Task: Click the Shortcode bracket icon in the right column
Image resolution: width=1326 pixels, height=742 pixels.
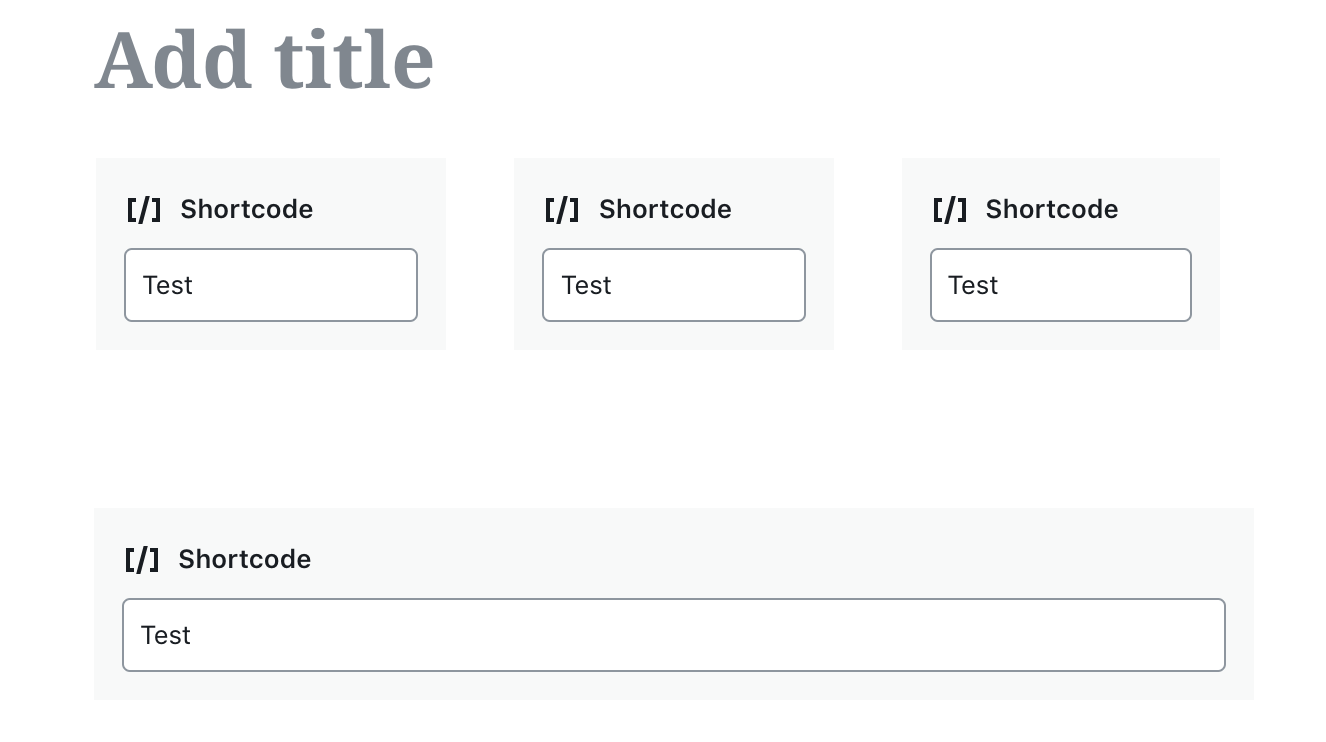Action: tap(949, 209)
